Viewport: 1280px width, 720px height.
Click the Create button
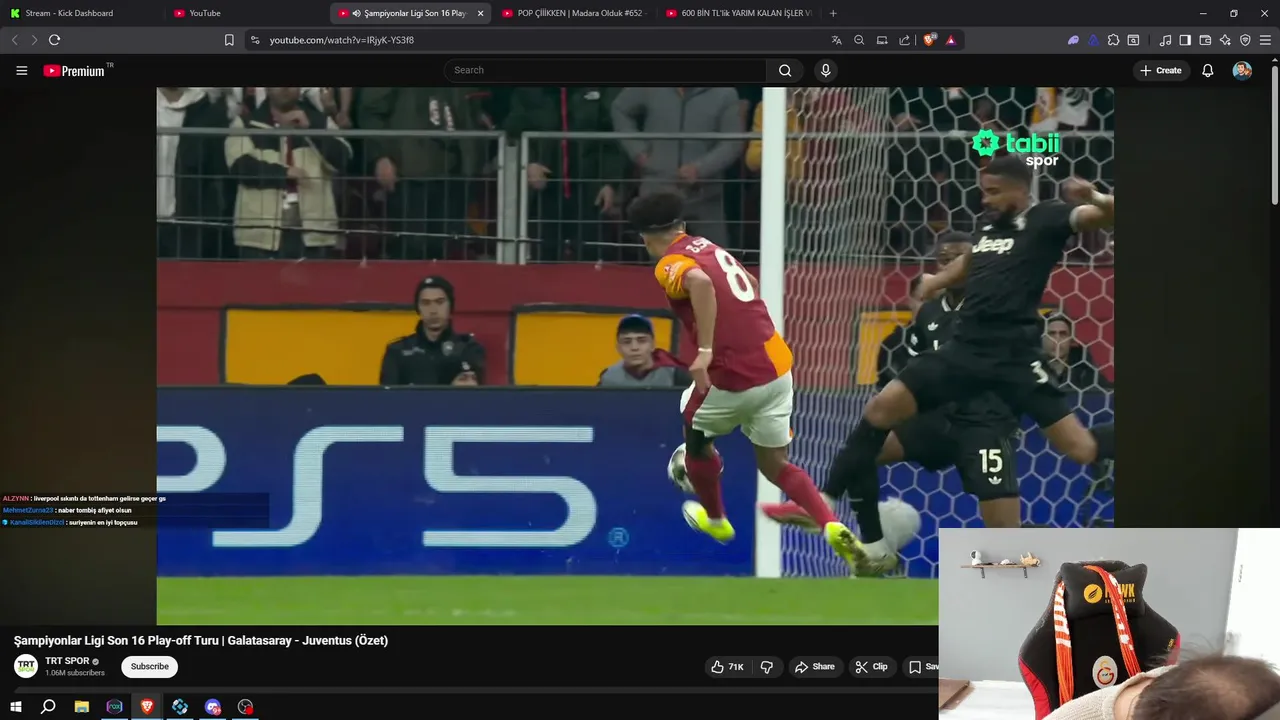[x=1161, y=70]
